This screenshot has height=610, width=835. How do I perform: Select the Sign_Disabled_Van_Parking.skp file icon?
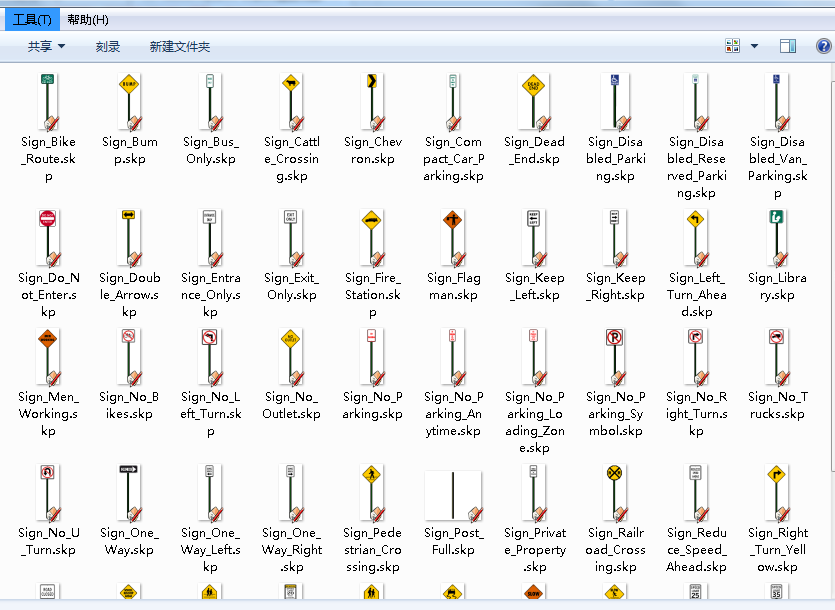pyautogui.click(x=777, y=102)
